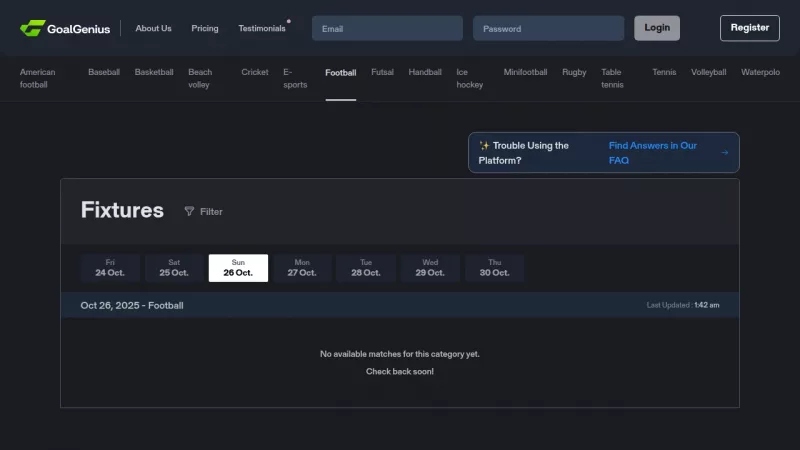
Task: Click the GoalGenius logo icon
Action: [33, 28]
